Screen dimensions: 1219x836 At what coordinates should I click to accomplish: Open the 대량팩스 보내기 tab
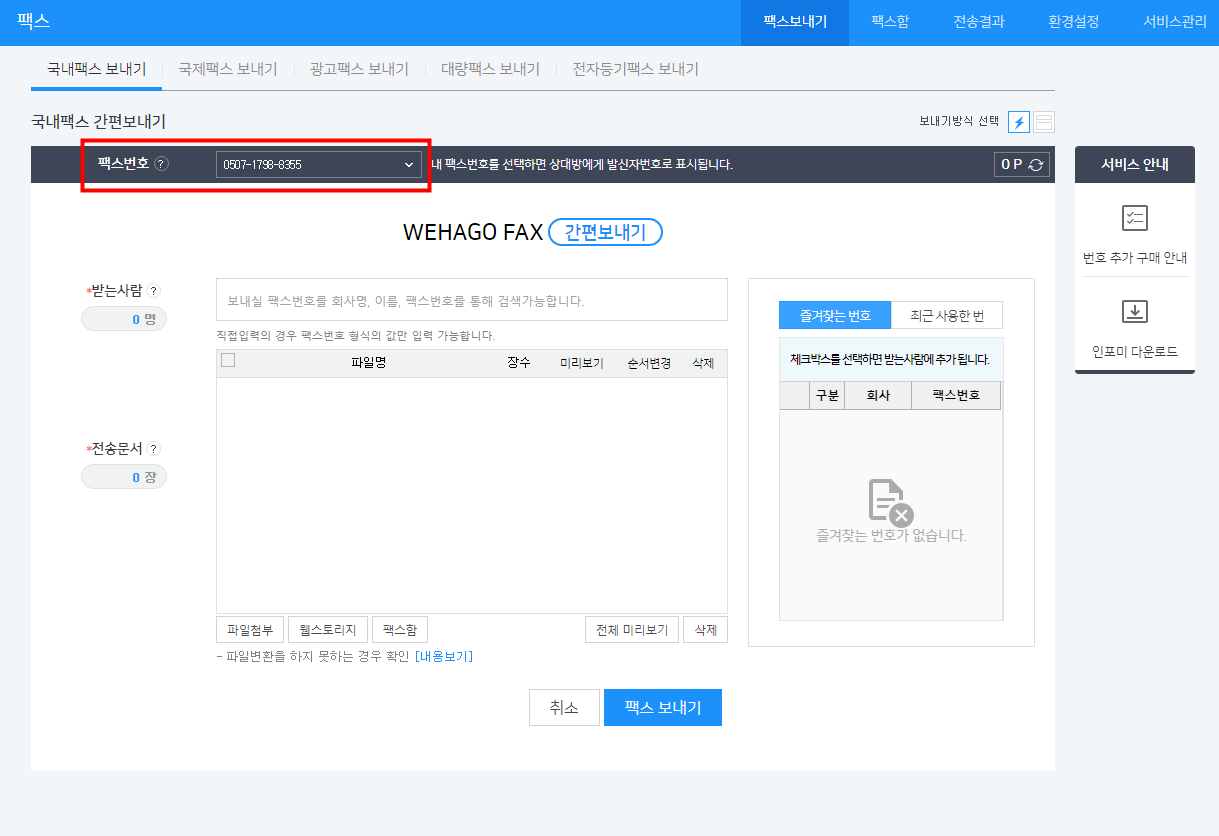point(490,69)
